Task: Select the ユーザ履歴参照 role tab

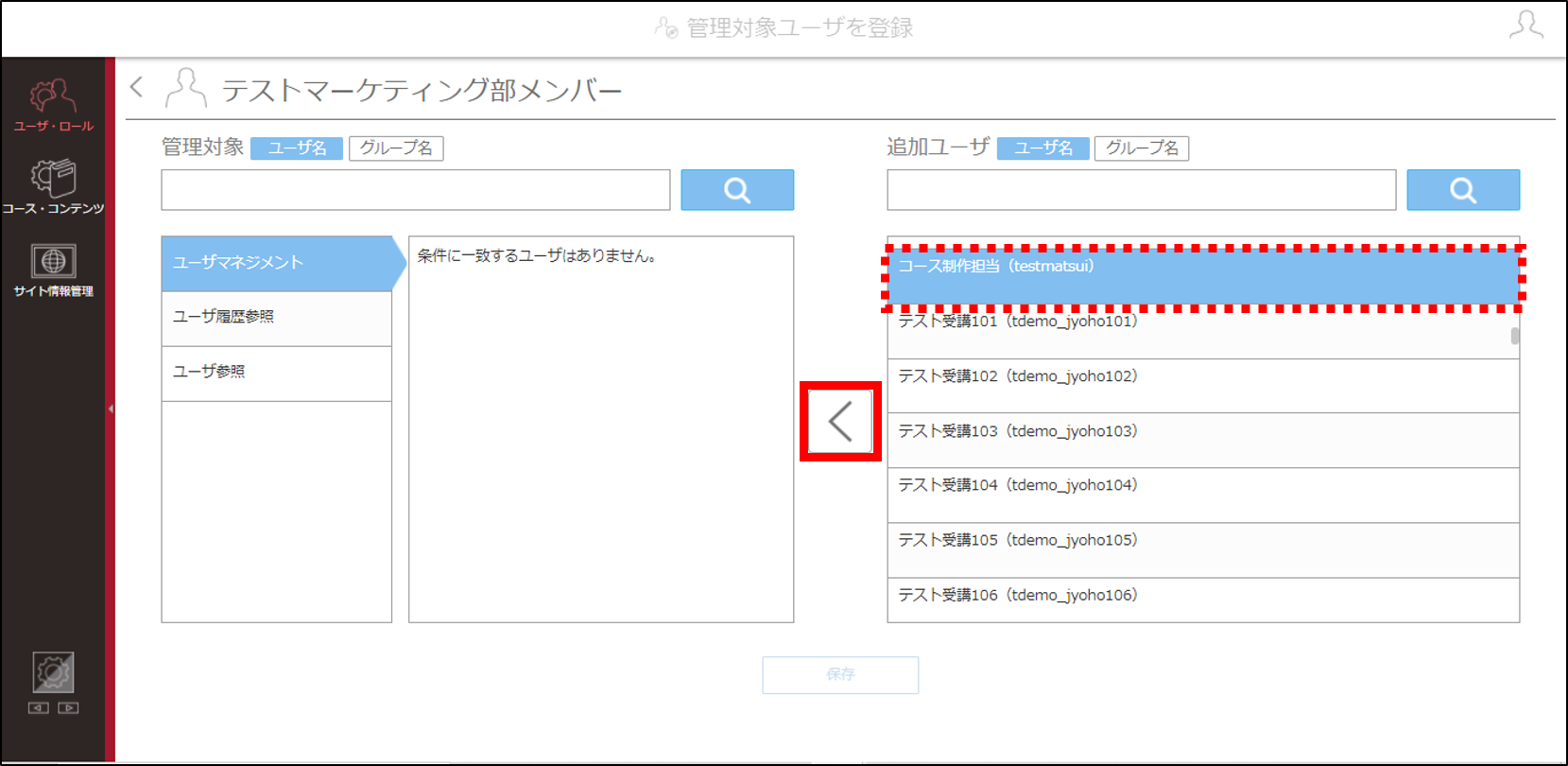Action: click(x=277, y=319)
